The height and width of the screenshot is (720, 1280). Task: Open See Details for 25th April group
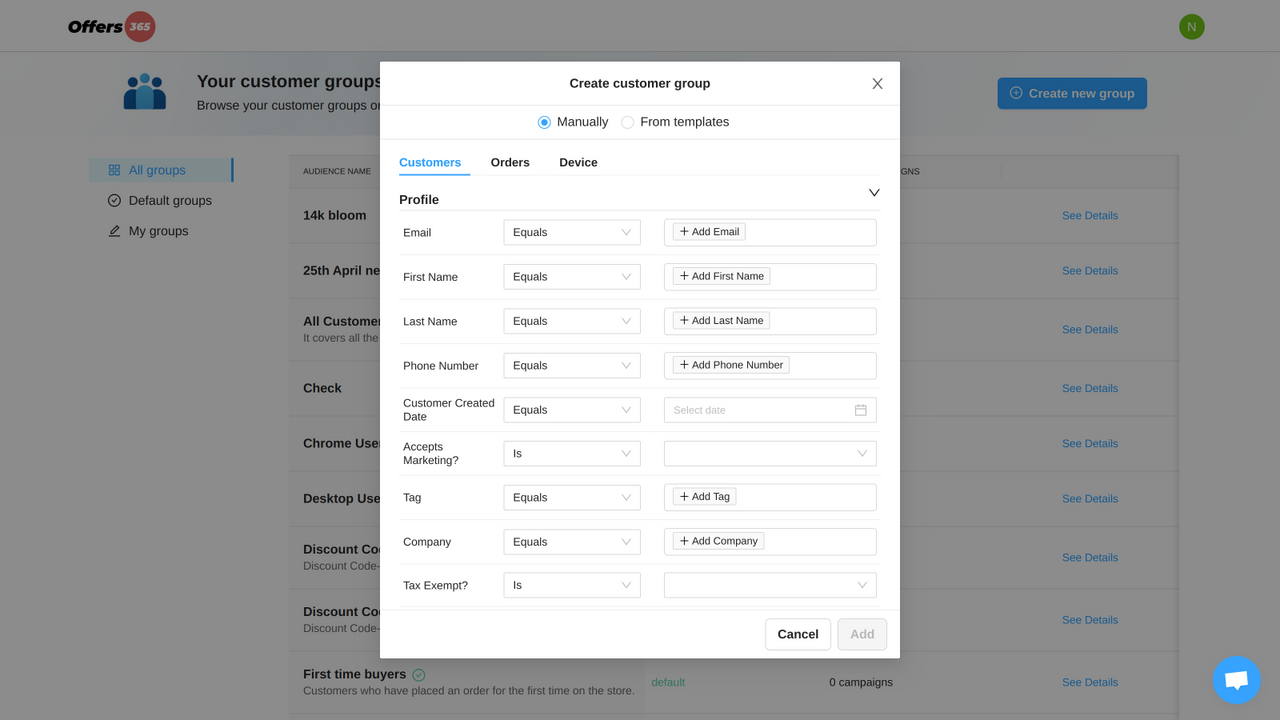click(x=1090, y=271)
